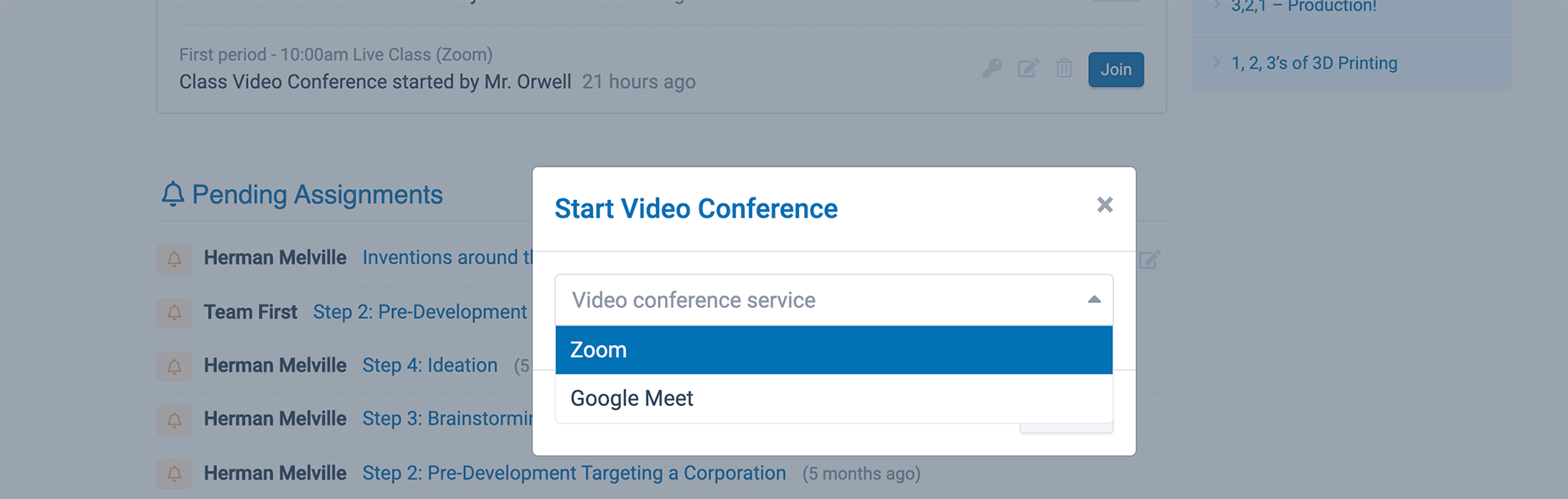Viewport: 1568px width, 499px height.
Task: Click the edit pencil icon for Live Class
Action: (1029, 69)
